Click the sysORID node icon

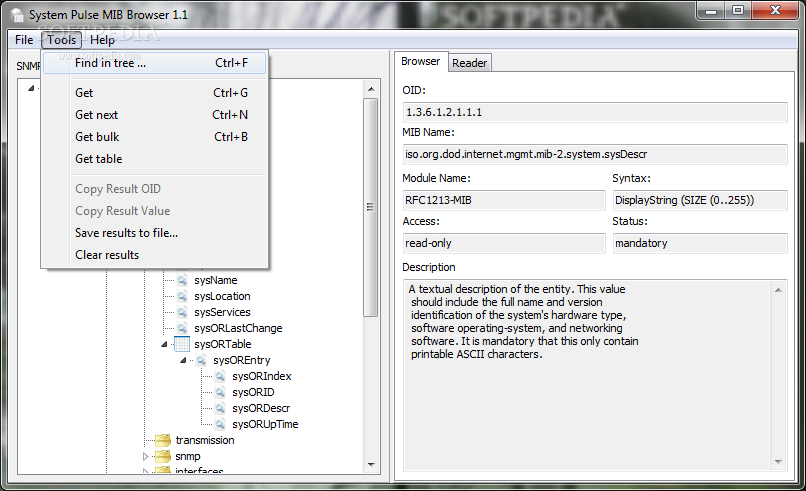[220, 392]
